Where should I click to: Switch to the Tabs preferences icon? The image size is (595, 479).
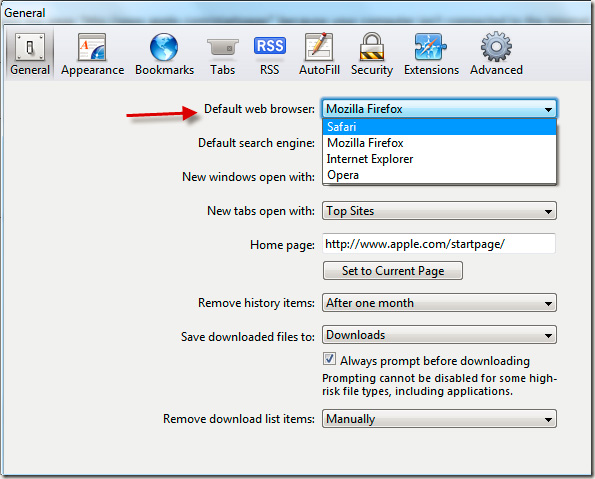point(223,54)
